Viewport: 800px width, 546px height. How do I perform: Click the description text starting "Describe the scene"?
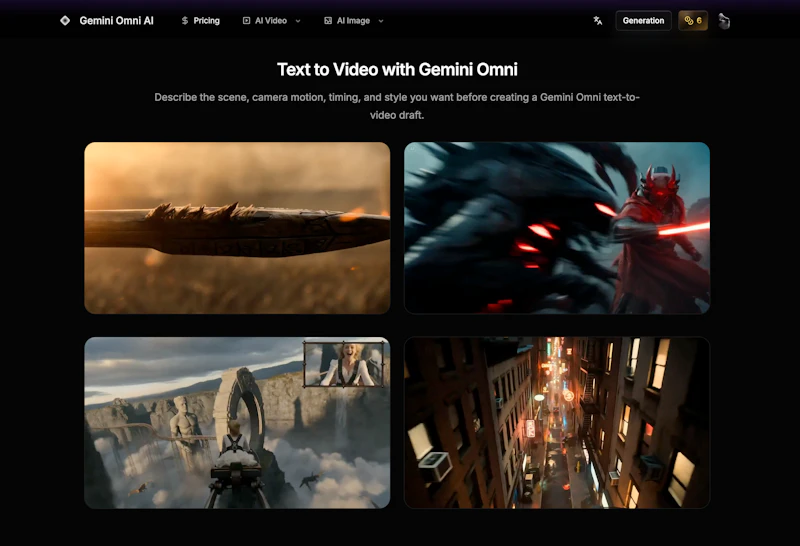pyautogui.click(x=397, y=106)
